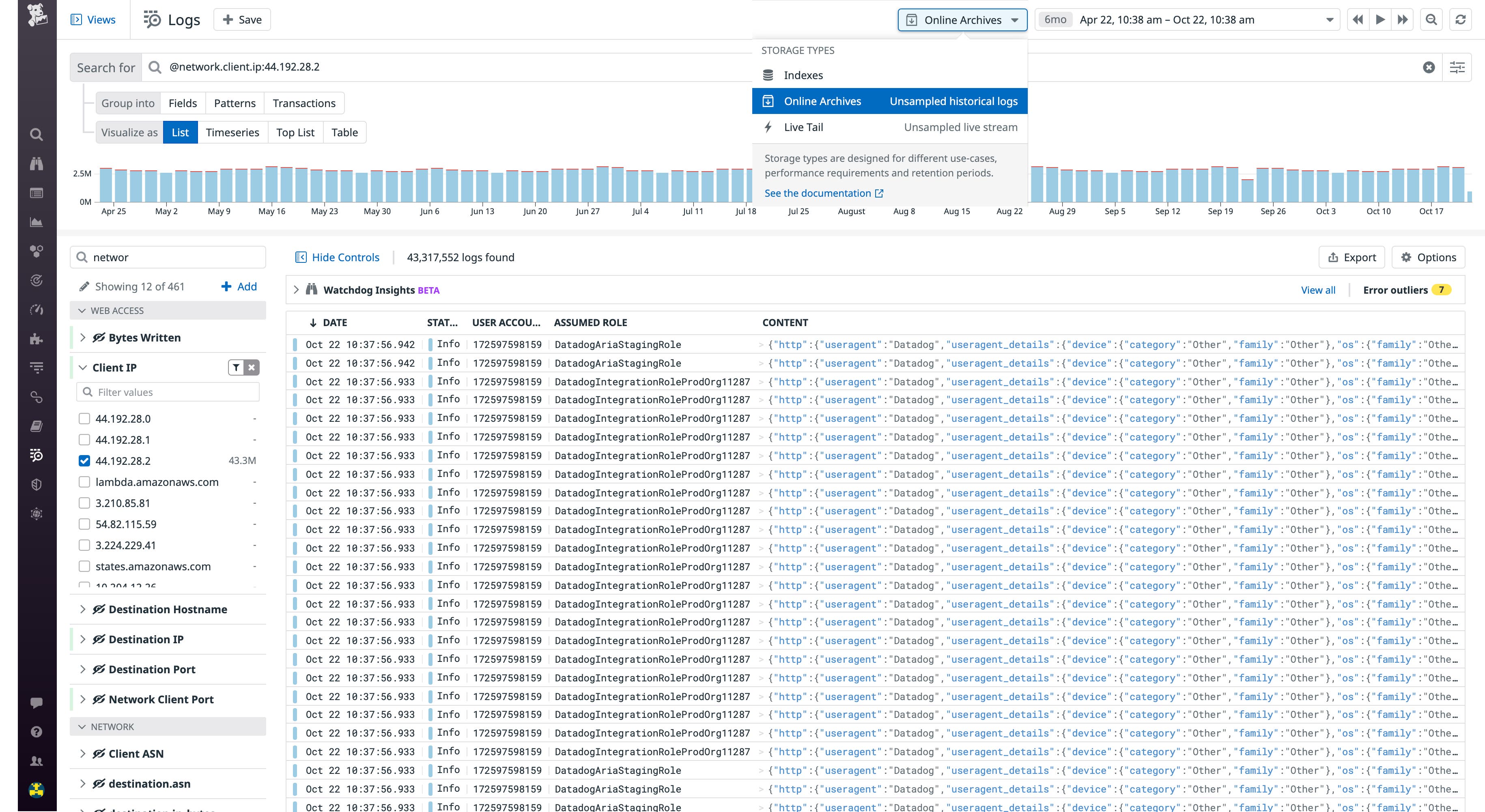Open search options sliders icon
The width and height of the screenshot is (1485, 812).
click(1457, 67)
